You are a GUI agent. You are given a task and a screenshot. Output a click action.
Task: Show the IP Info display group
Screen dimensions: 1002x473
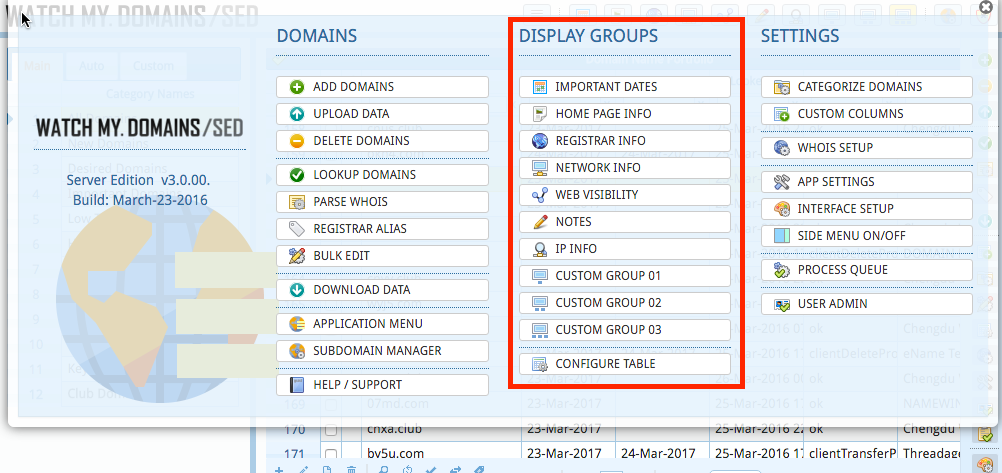point(624,249)
